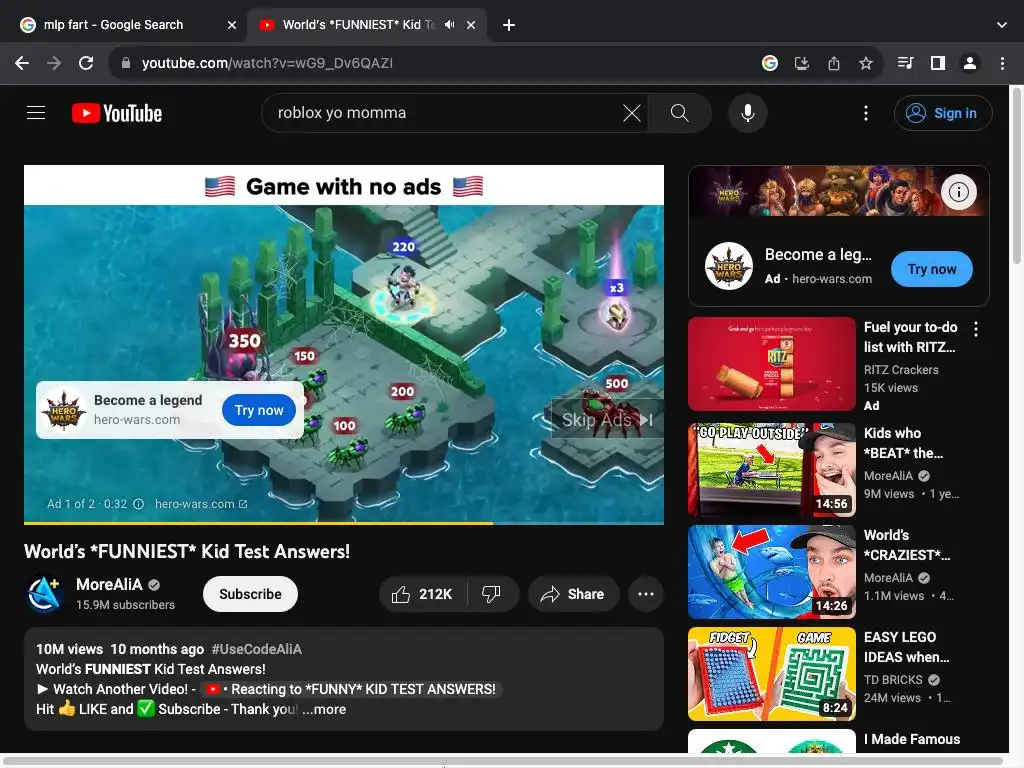The width and height of the screenshot is (1024, 768).
Task: Click Become a leg... ad title
Action: (x=818, y=255)
